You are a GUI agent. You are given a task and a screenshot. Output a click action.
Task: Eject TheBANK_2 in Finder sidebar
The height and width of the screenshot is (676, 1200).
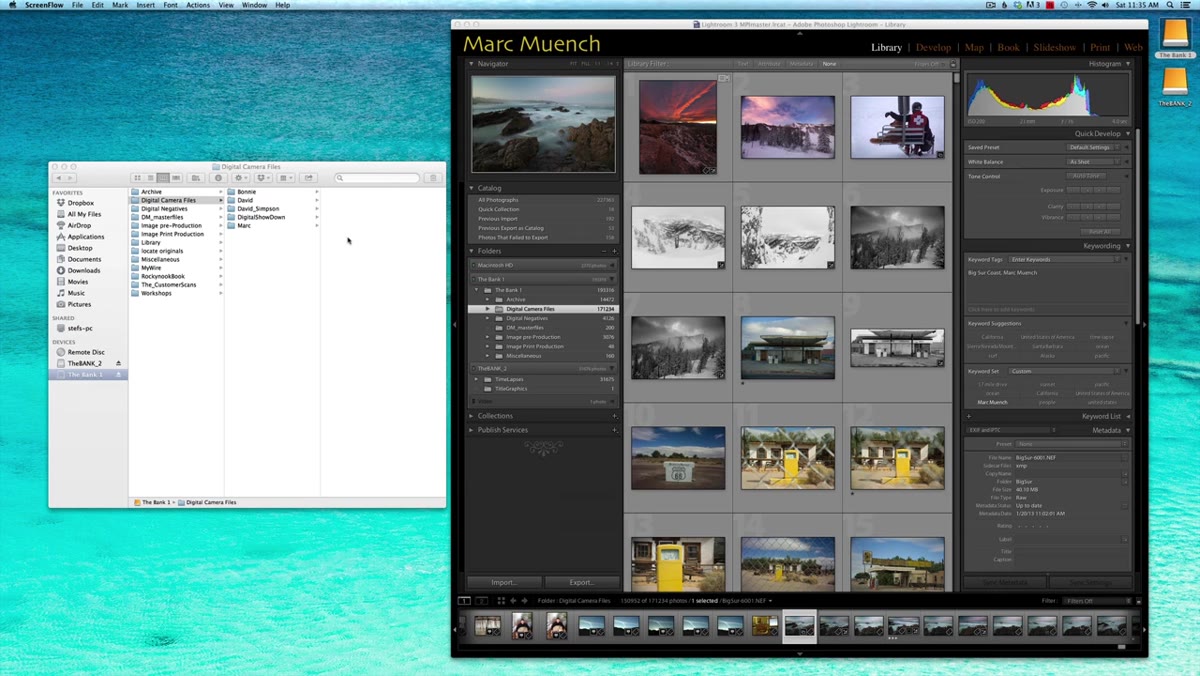click(x=119, y=363)
